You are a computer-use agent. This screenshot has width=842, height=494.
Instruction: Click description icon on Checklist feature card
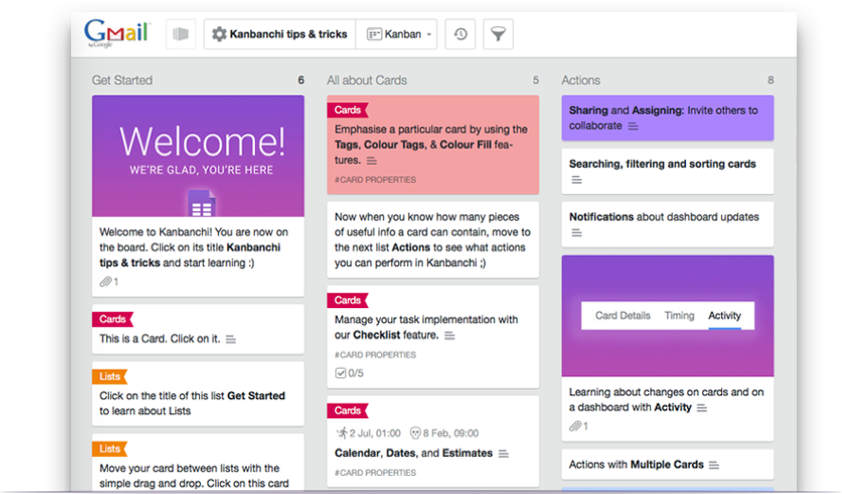(449, 336)
